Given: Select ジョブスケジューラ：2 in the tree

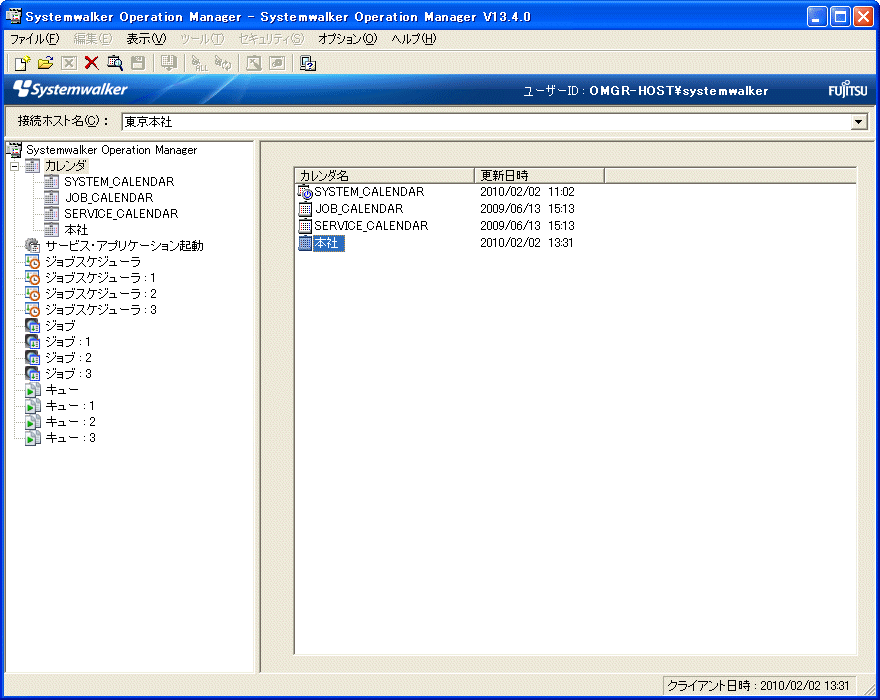Looking at the screenshot, I should [x=101, y=294].
